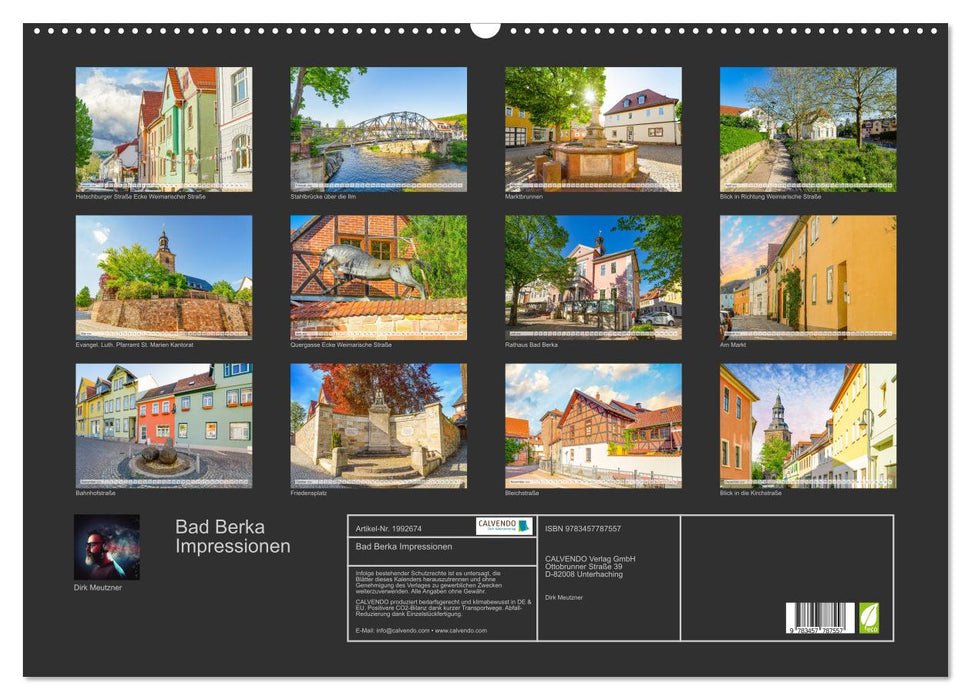Click the Dirk Meutzner portrait photo

106,548
